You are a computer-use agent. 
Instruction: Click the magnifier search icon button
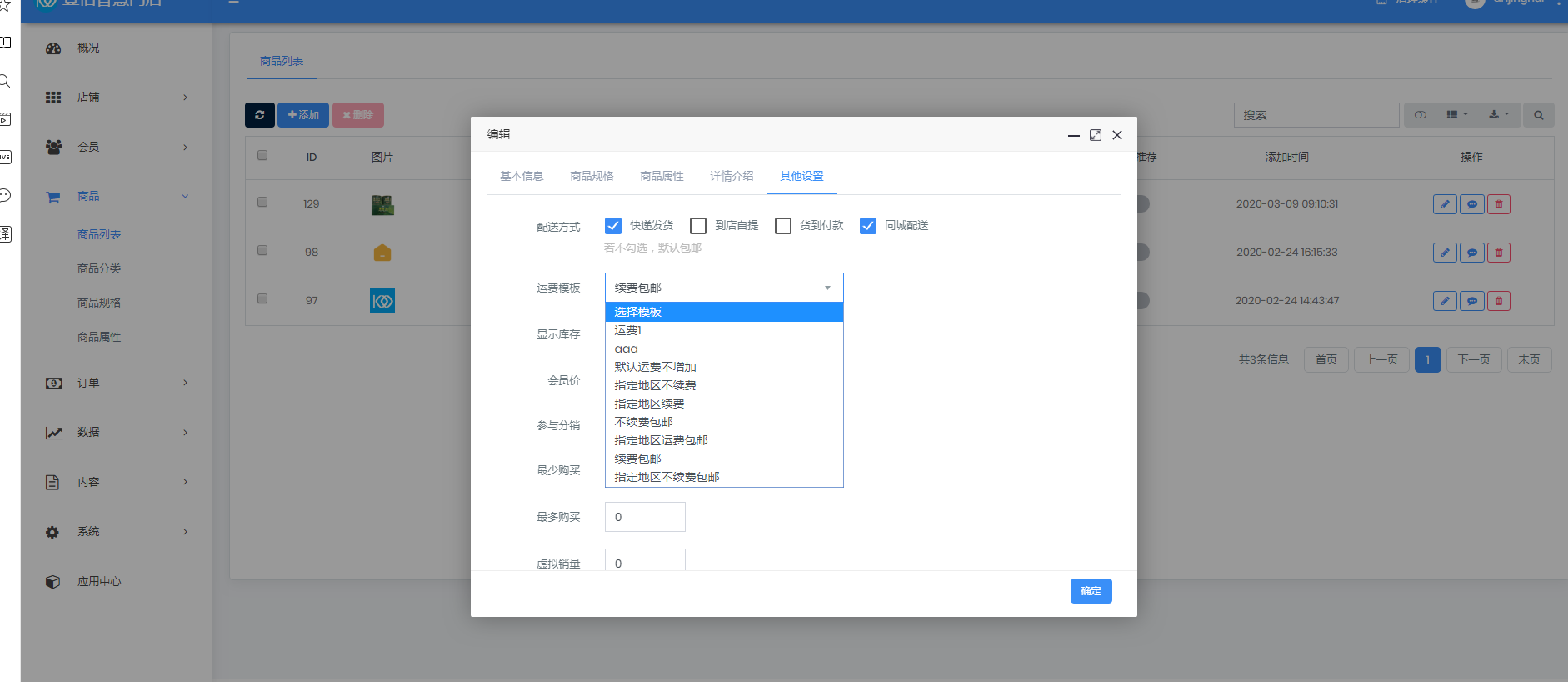1538,115
